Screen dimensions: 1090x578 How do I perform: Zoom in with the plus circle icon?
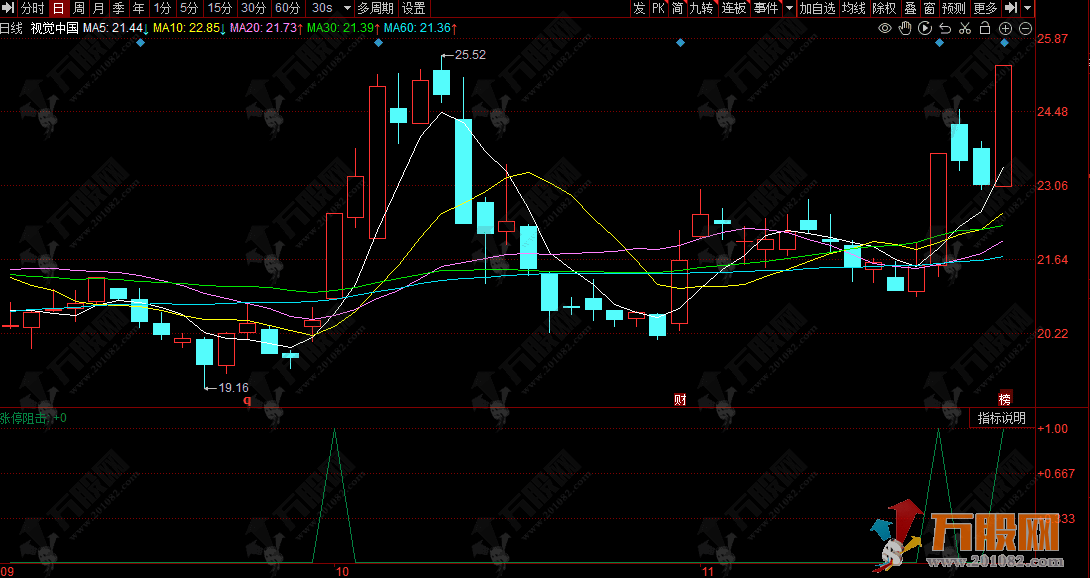point(1005,28)
